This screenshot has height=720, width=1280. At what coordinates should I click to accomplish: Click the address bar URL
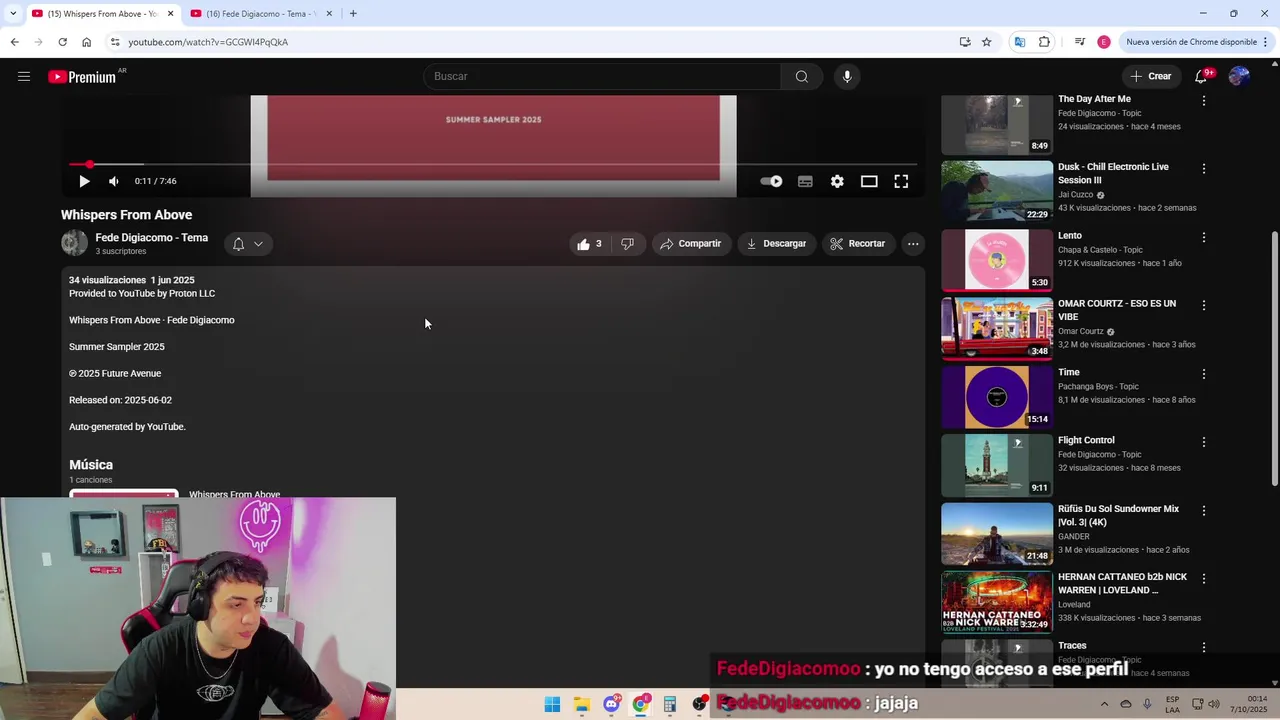coord(208,42)
